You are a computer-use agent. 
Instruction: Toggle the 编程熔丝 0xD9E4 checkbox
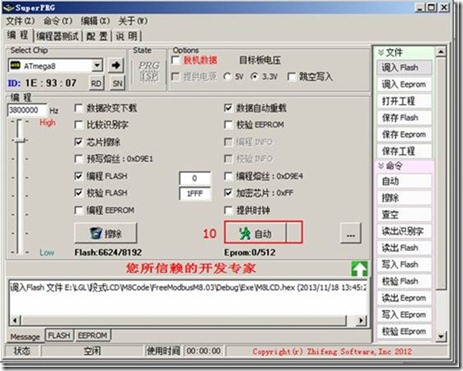[228, 176]
